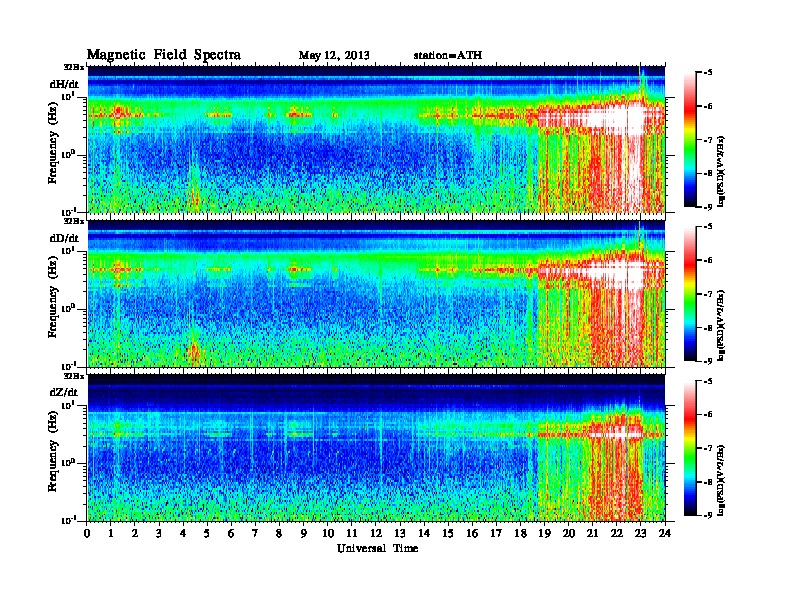Click the -5 tick on dH/dt color scale
The image size is (792, 612).
[x=708, y=72]
